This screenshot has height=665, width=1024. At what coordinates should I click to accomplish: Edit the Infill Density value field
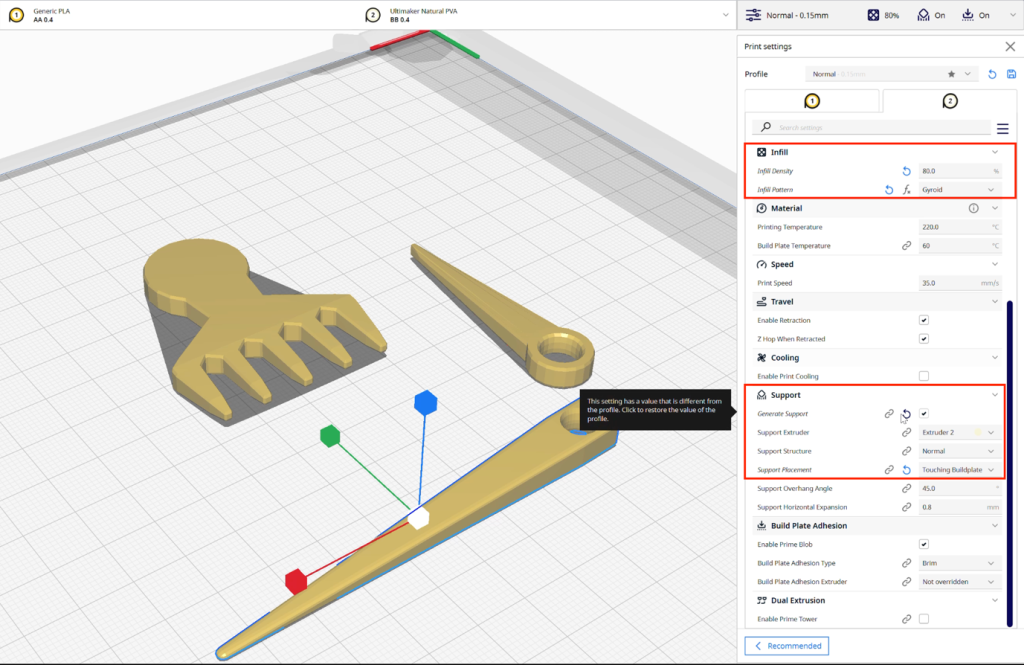(959, 171)
